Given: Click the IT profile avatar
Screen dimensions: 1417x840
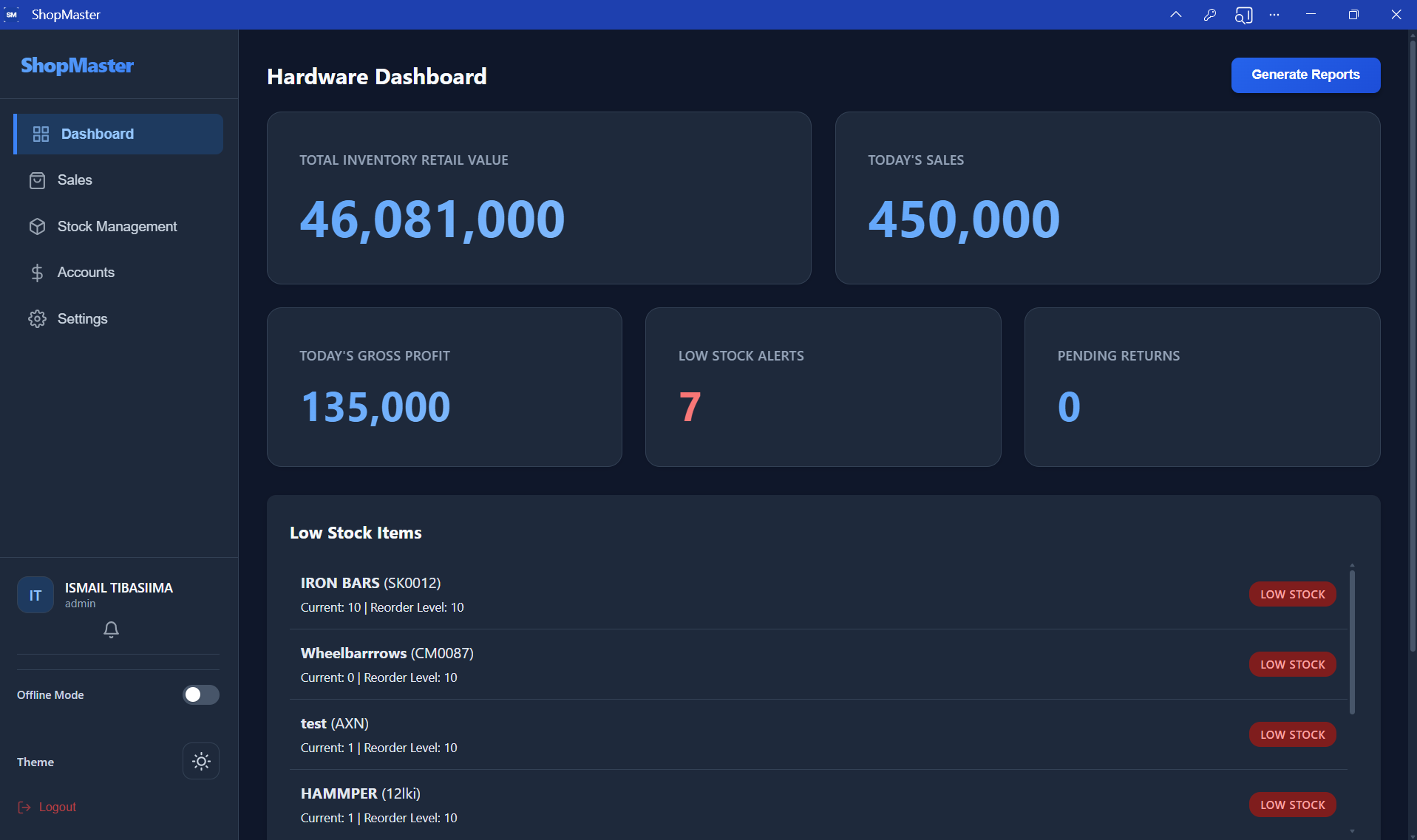Looking at the screenshot, I should (35, 595).
